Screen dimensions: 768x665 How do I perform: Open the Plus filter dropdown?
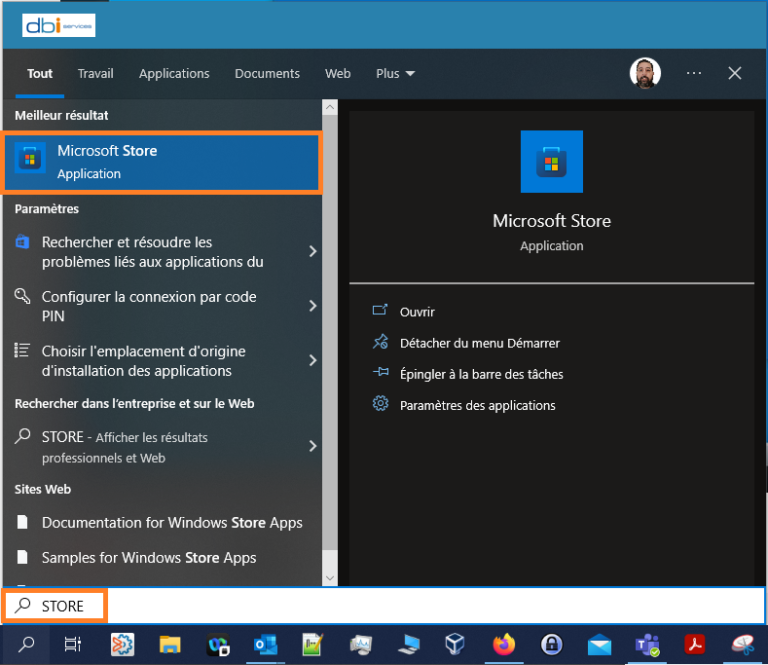pyautogui.click(x=395, y=73)
